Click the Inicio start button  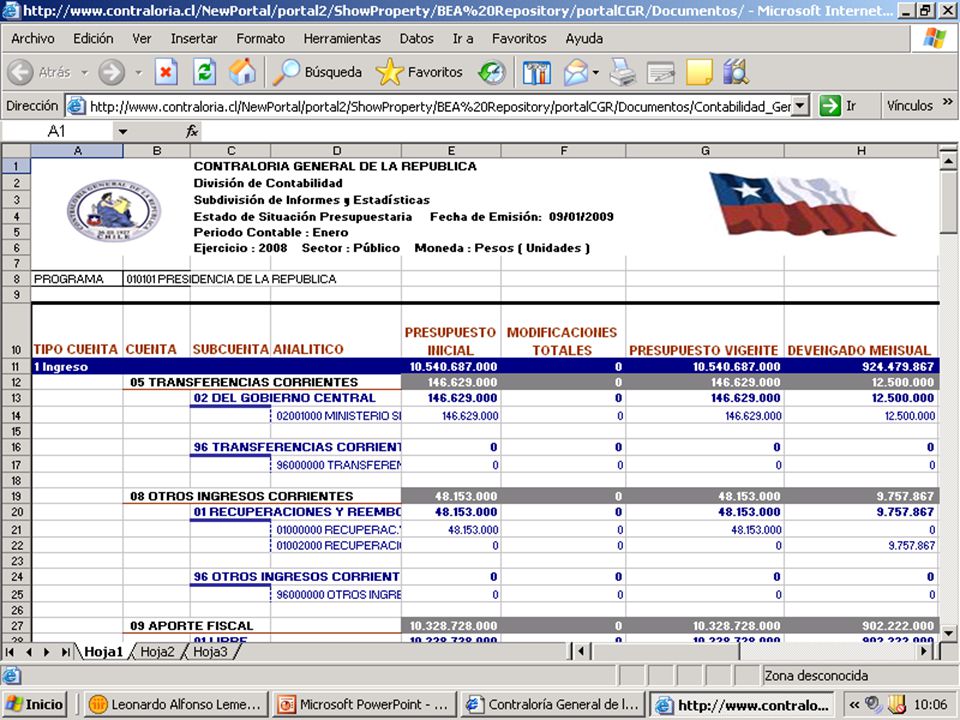(35, 704)
